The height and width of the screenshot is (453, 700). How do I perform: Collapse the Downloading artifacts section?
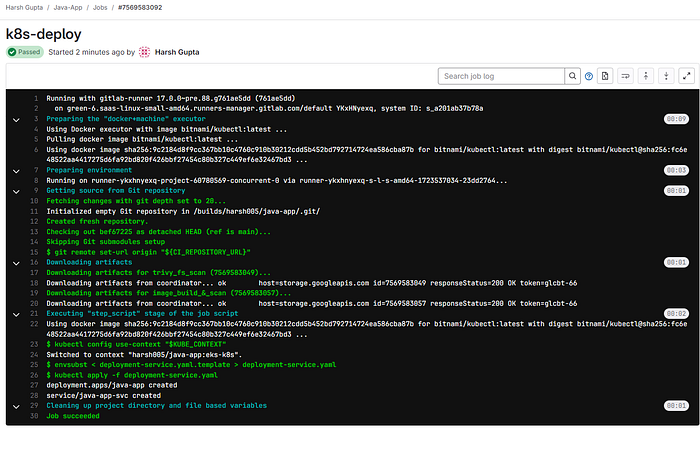click(x=16, y=263)
